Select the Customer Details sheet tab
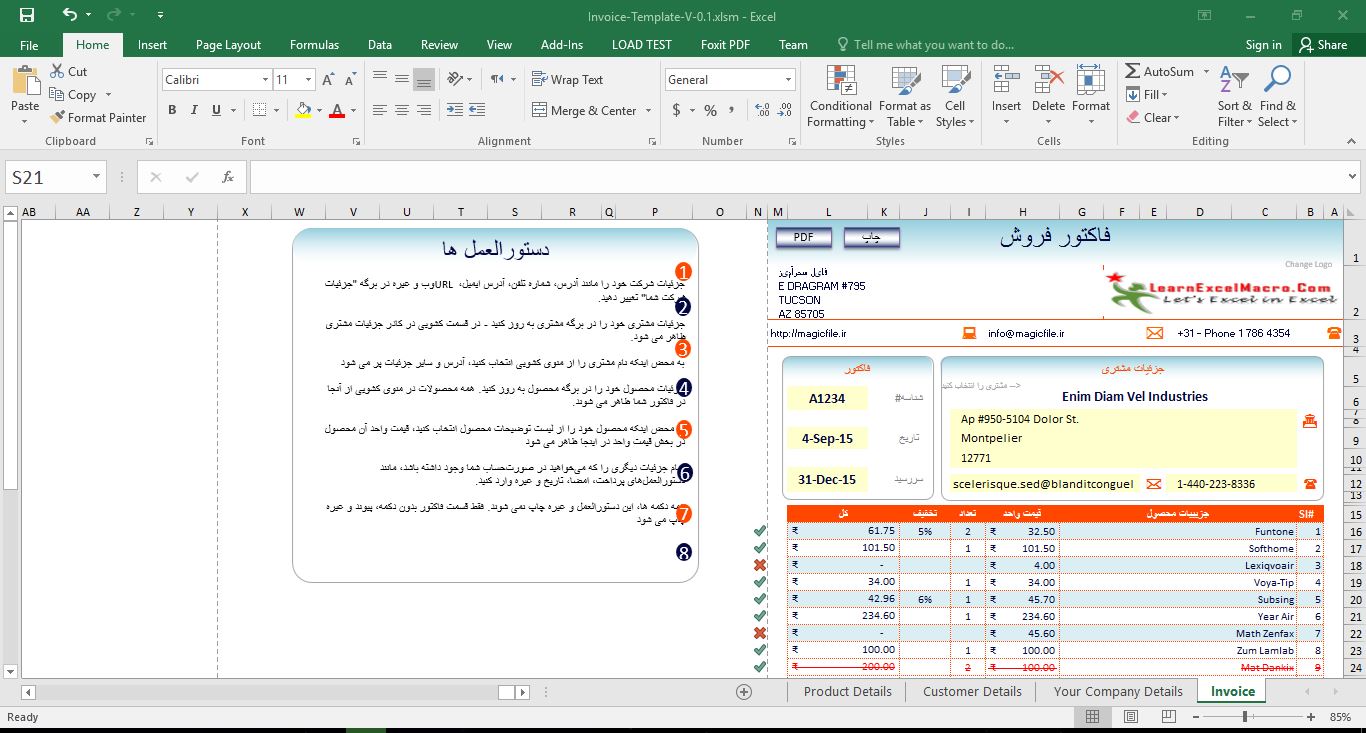Screen dimensions: 1366x733 pos(972,691)
